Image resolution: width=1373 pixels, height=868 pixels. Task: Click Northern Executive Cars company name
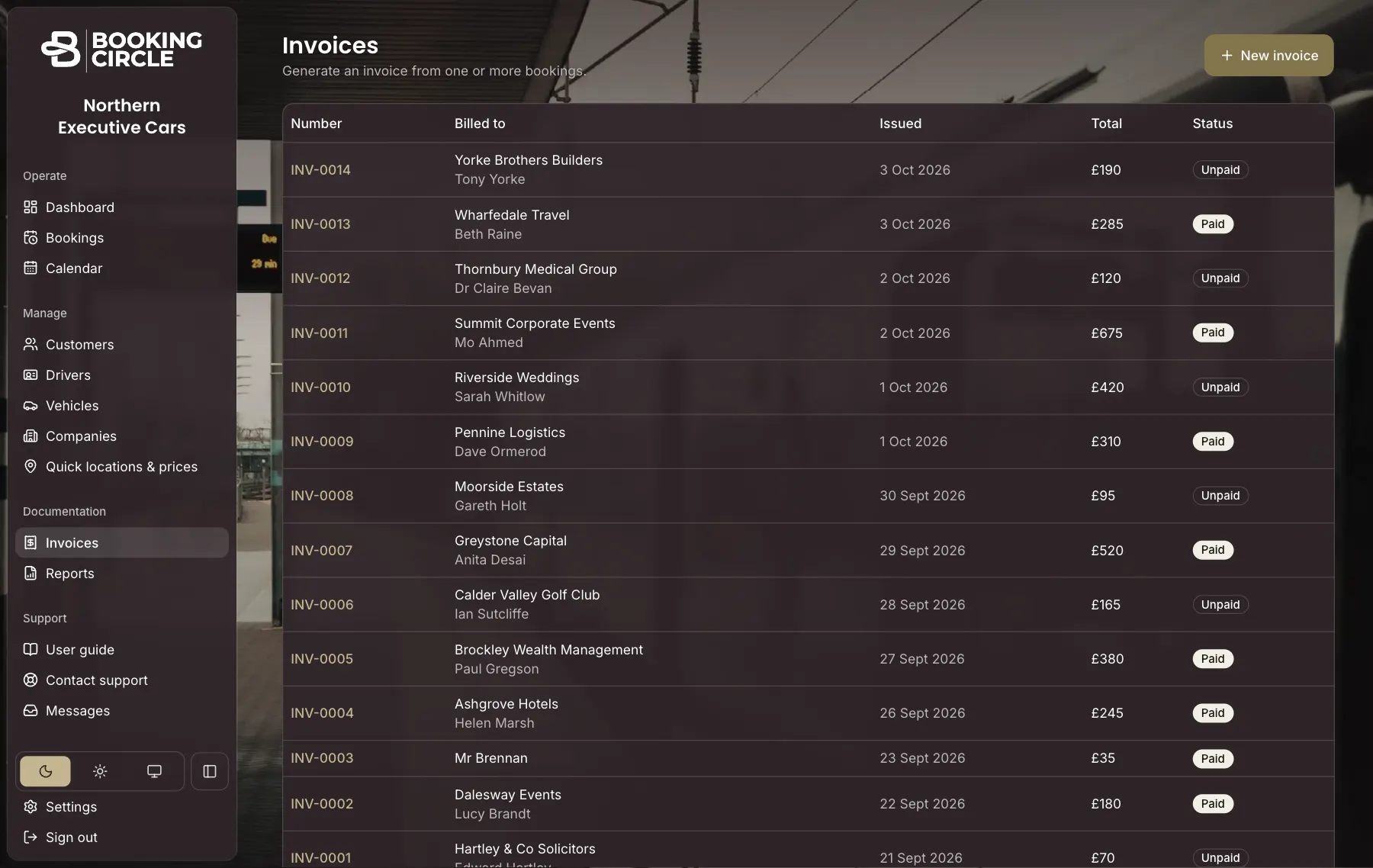click(122, 116)
